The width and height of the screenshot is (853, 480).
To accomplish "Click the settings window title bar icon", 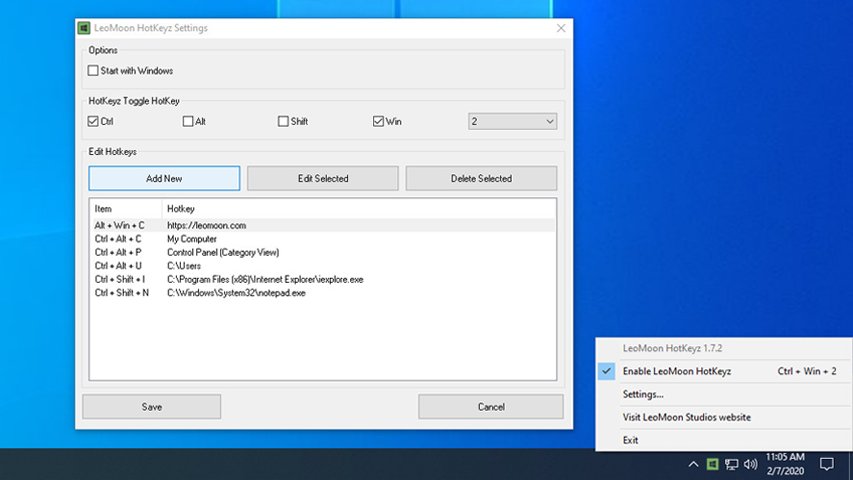I will [84, 28].
